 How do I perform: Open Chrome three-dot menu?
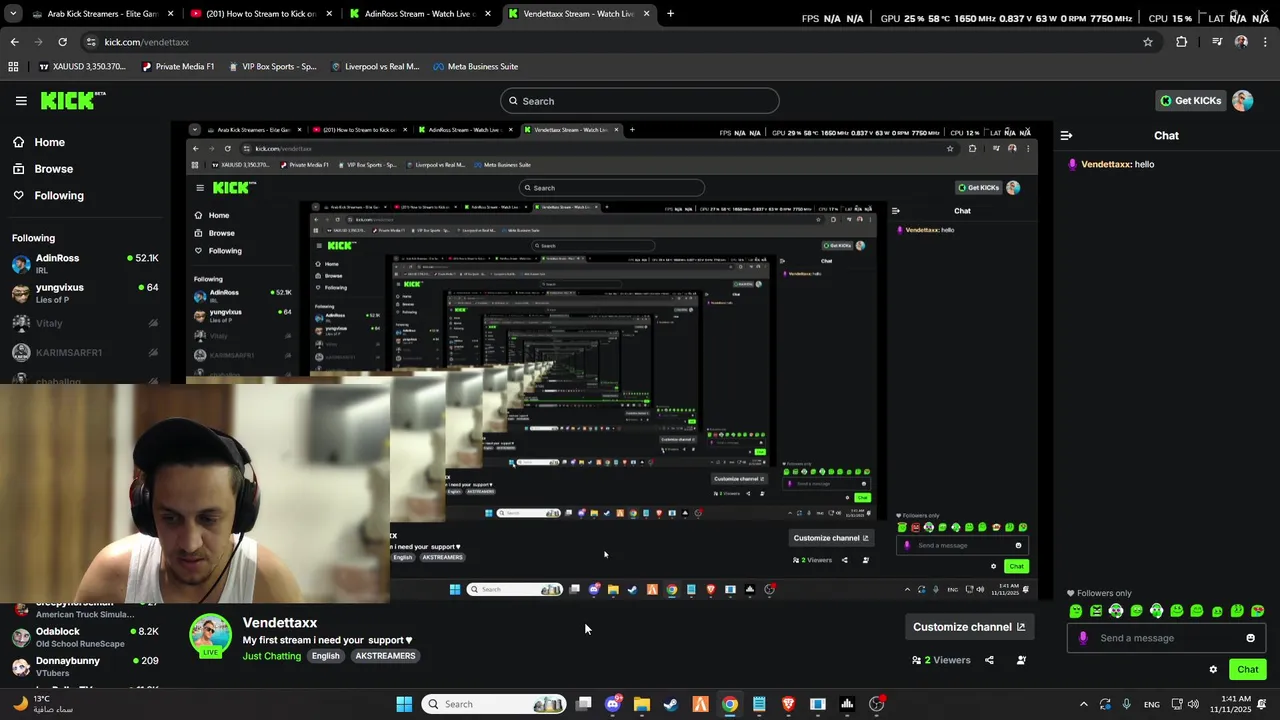(x=1266, y=42)
